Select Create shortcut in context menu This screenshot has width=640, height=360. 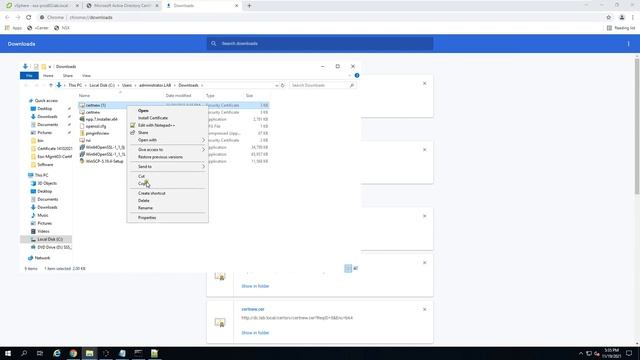tap(151, 193)
